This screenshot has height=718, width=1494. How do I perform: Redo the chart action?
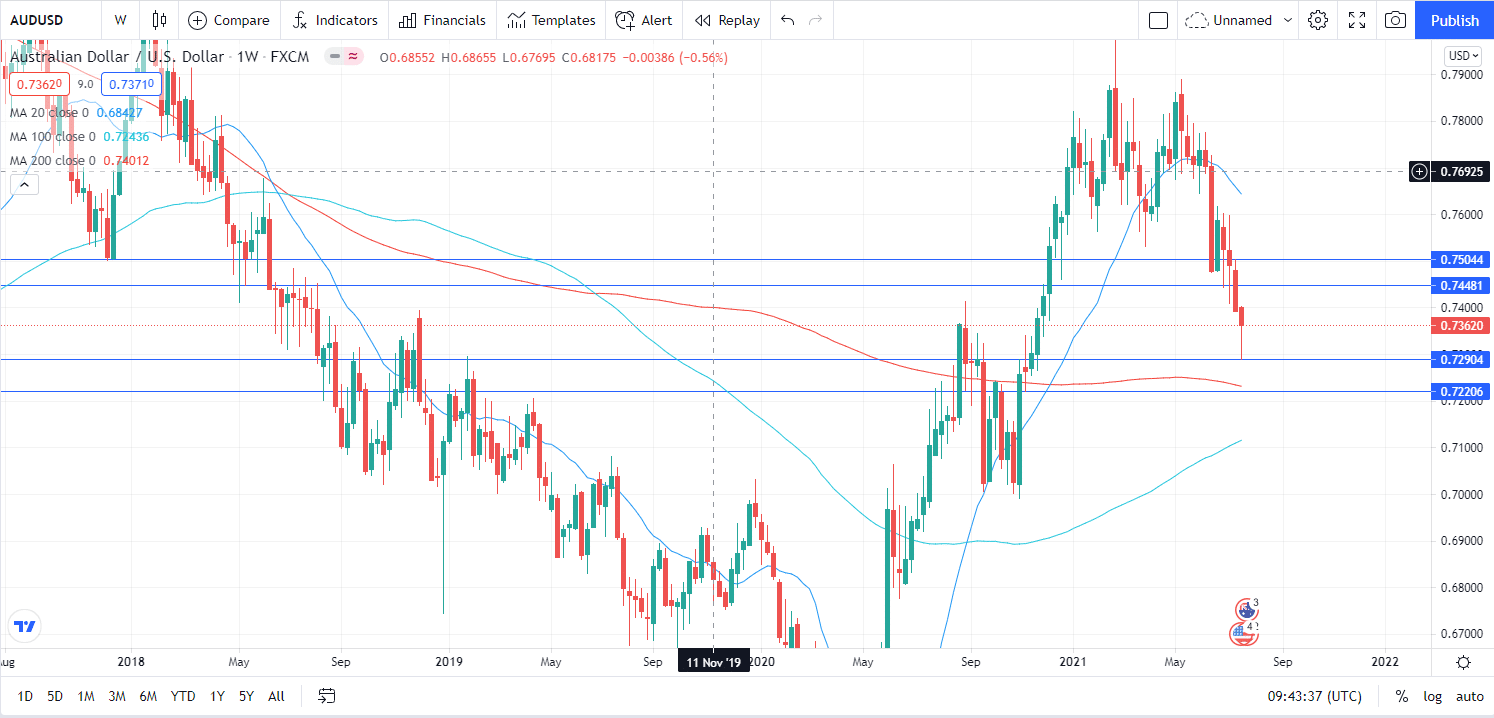[x=816, y=20]
